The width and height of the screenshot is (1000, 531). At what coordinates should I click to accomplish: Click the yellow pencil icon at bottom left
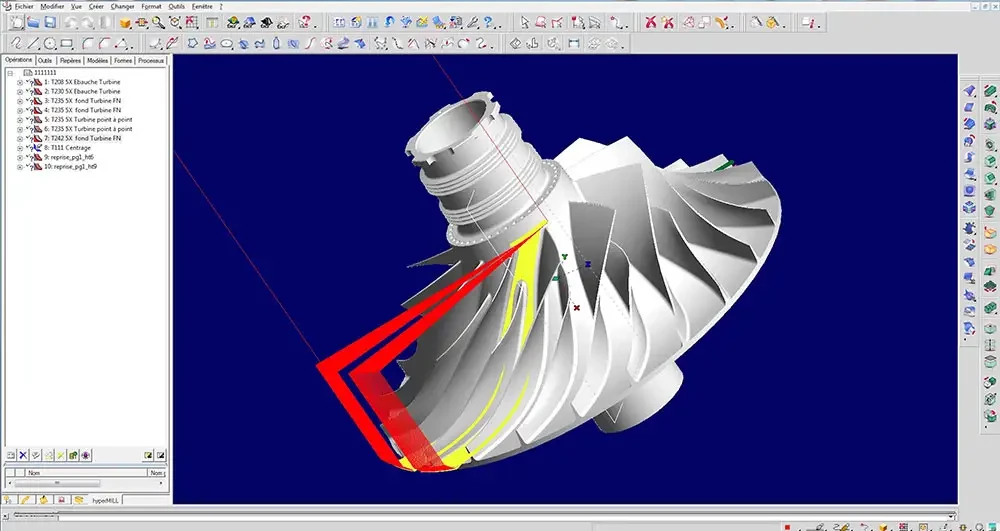tap(25, 500)
